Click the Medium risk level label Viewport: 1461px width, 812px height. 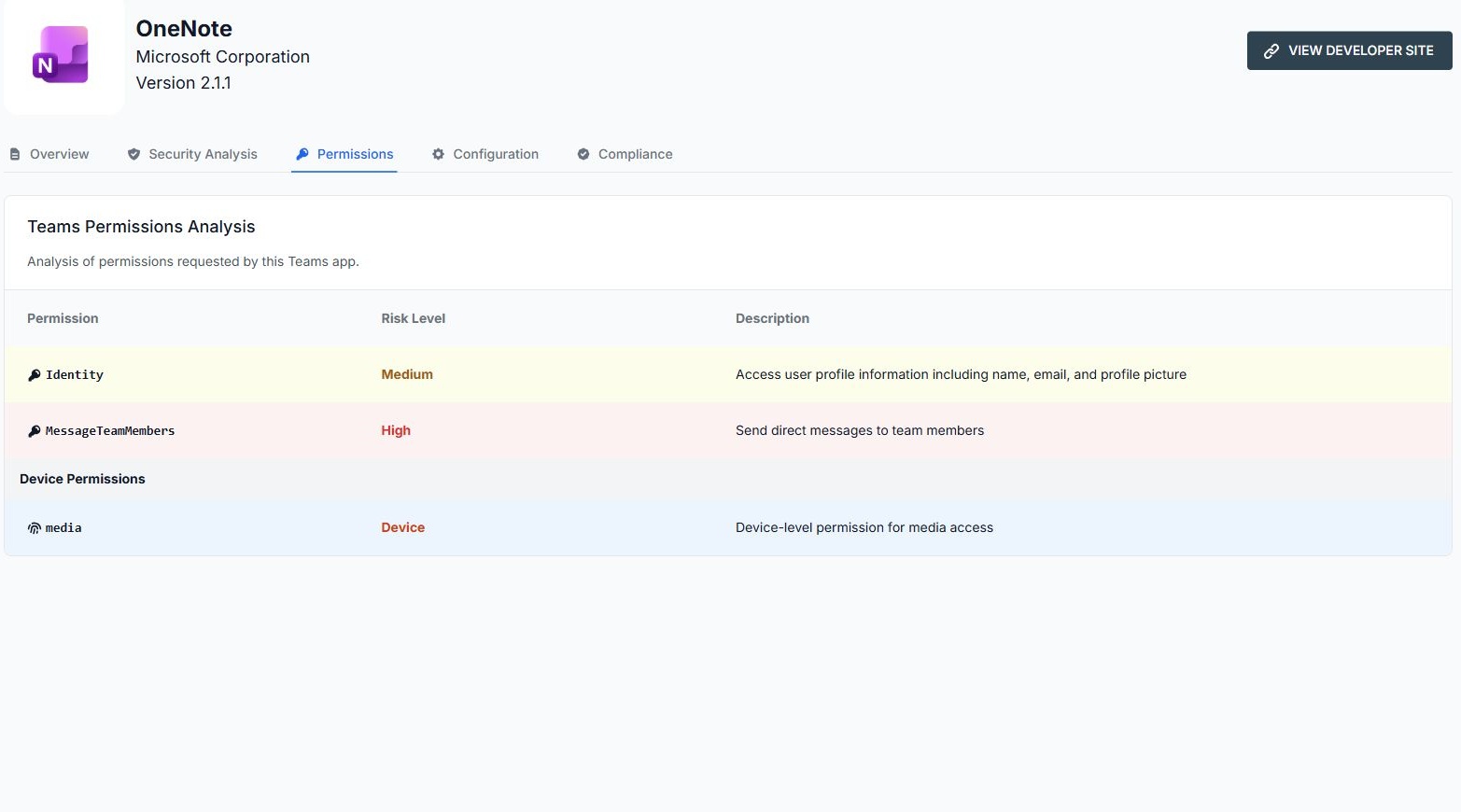pos(407,374)
